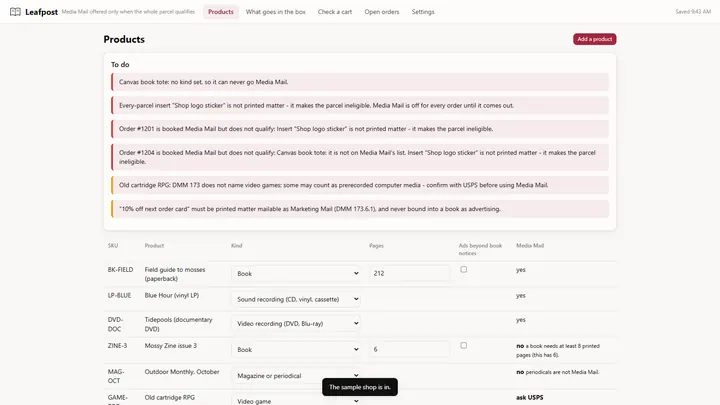This screenshot has width=720, height=405.
Task: Click note periodicals are not Media Mail
Action: pyautogui.click(x=558, y=372)
